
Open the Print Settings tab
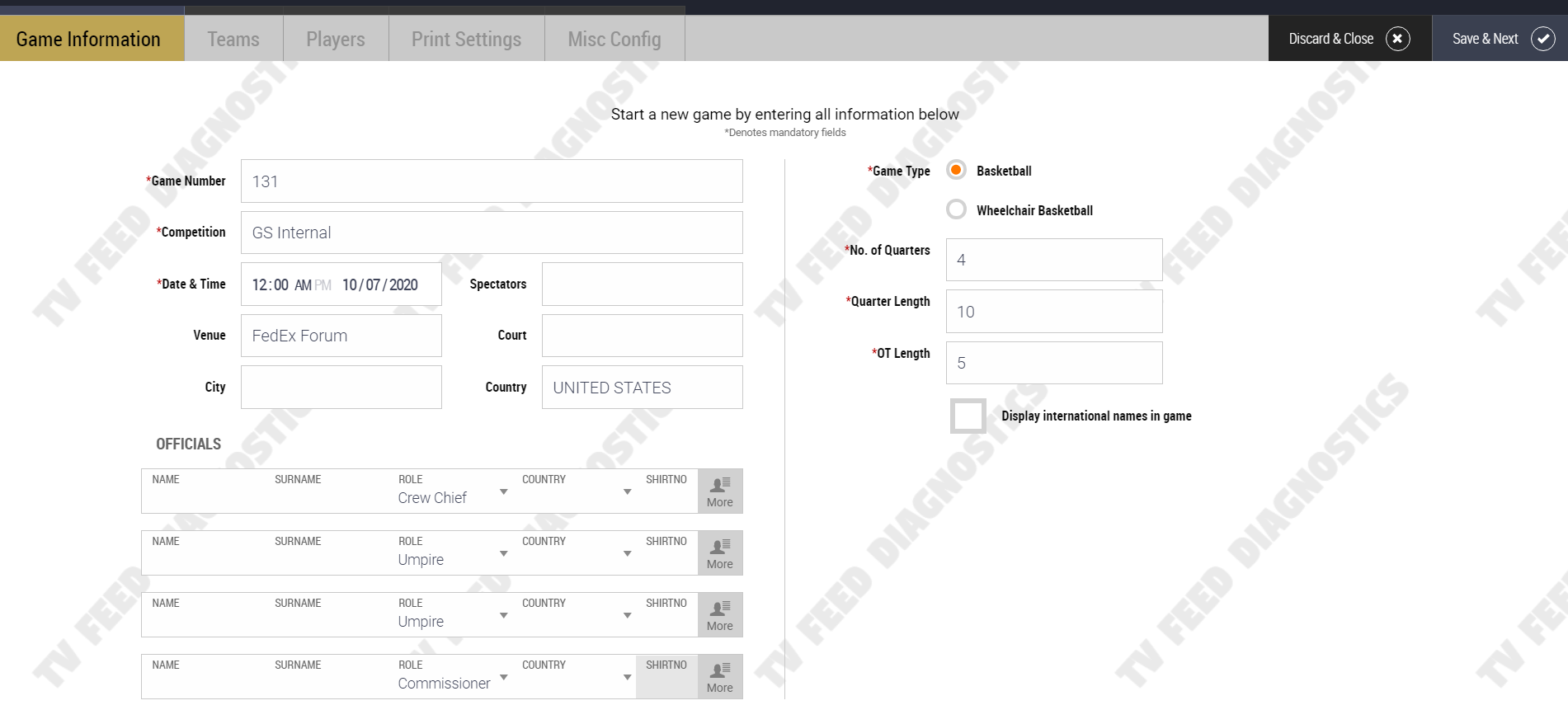466,39
